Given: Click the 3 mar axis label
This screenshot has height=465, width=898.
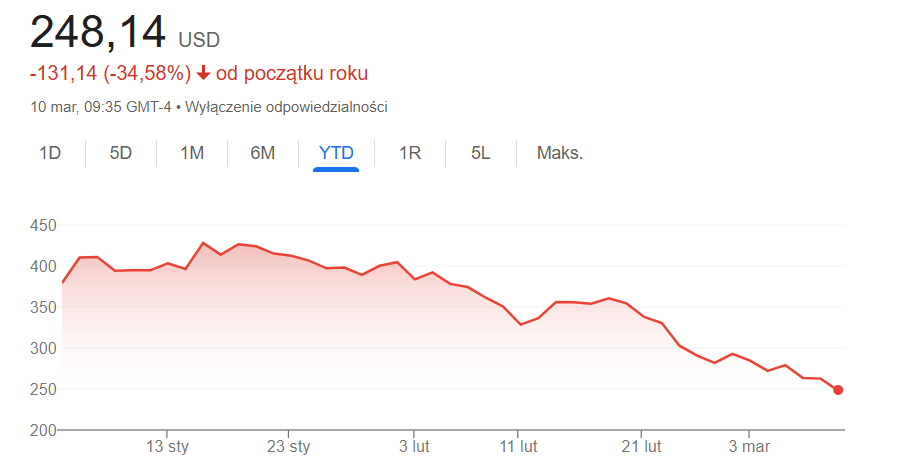Looking at the screenshot, I should (x=749, y=446).
